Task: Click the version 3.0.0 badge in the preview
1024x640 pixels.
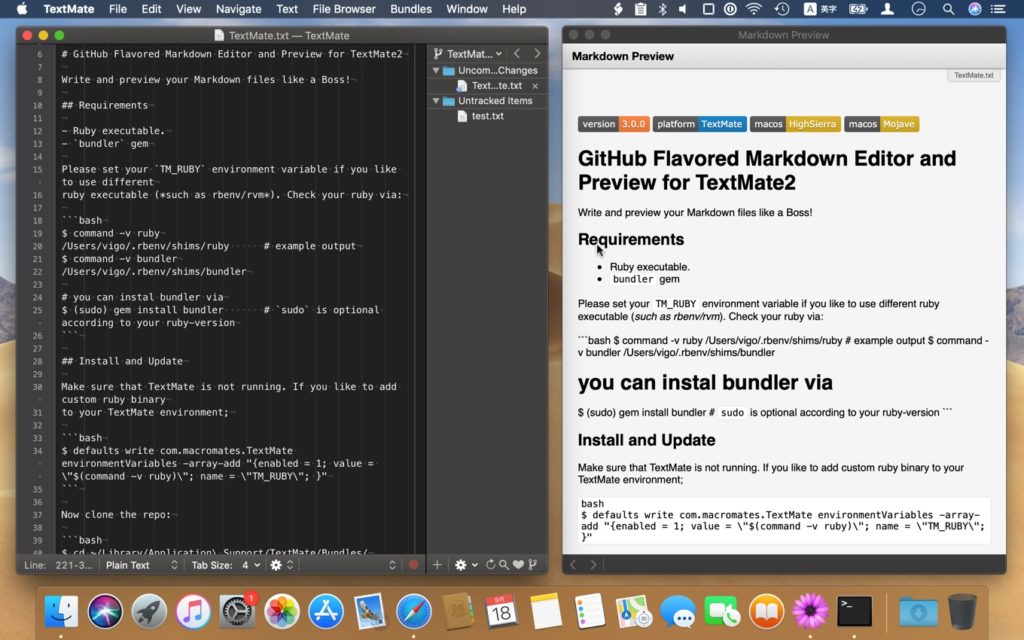Action: 613,124
